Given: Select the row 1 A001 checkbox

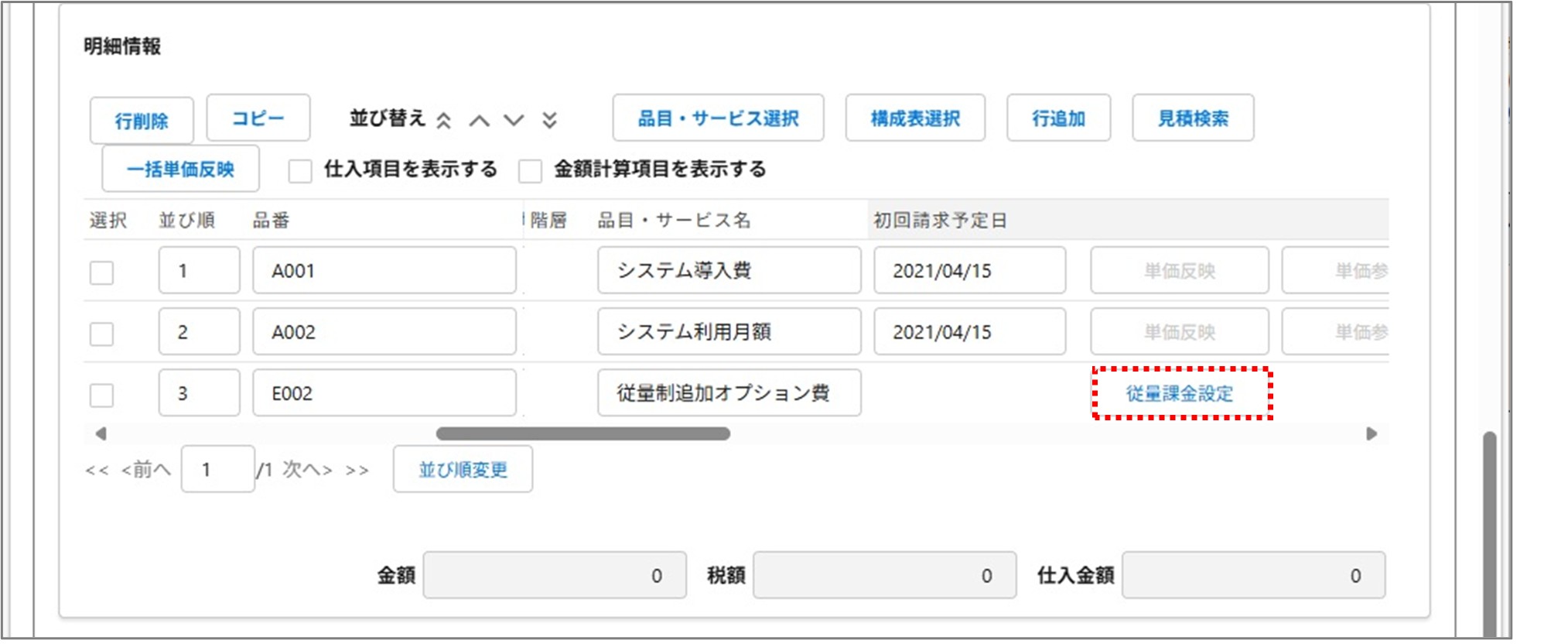Looking at the screenshot, I should pyautogui.click(x=101, y=272).
